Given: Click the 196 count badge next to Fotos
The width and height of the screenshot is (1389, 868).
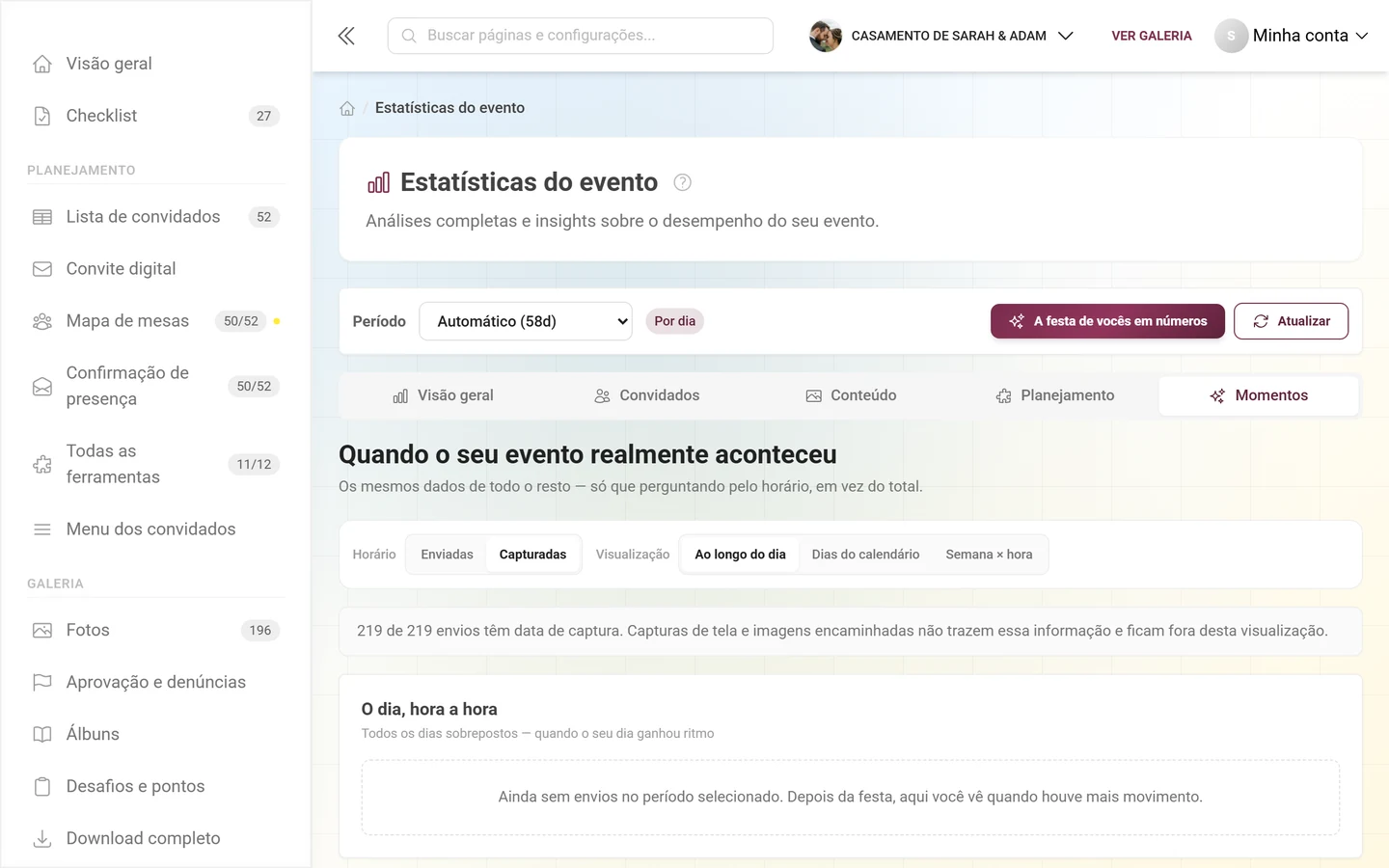Looking at the screenshot, I should pyautogui.click(x=260, y=630).
